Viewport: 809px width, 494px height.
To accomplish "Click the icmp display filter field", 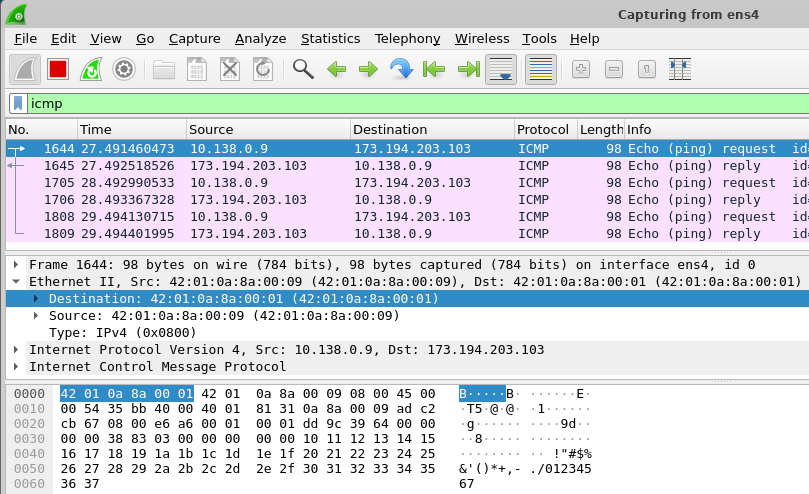I will tap(418, 103).
